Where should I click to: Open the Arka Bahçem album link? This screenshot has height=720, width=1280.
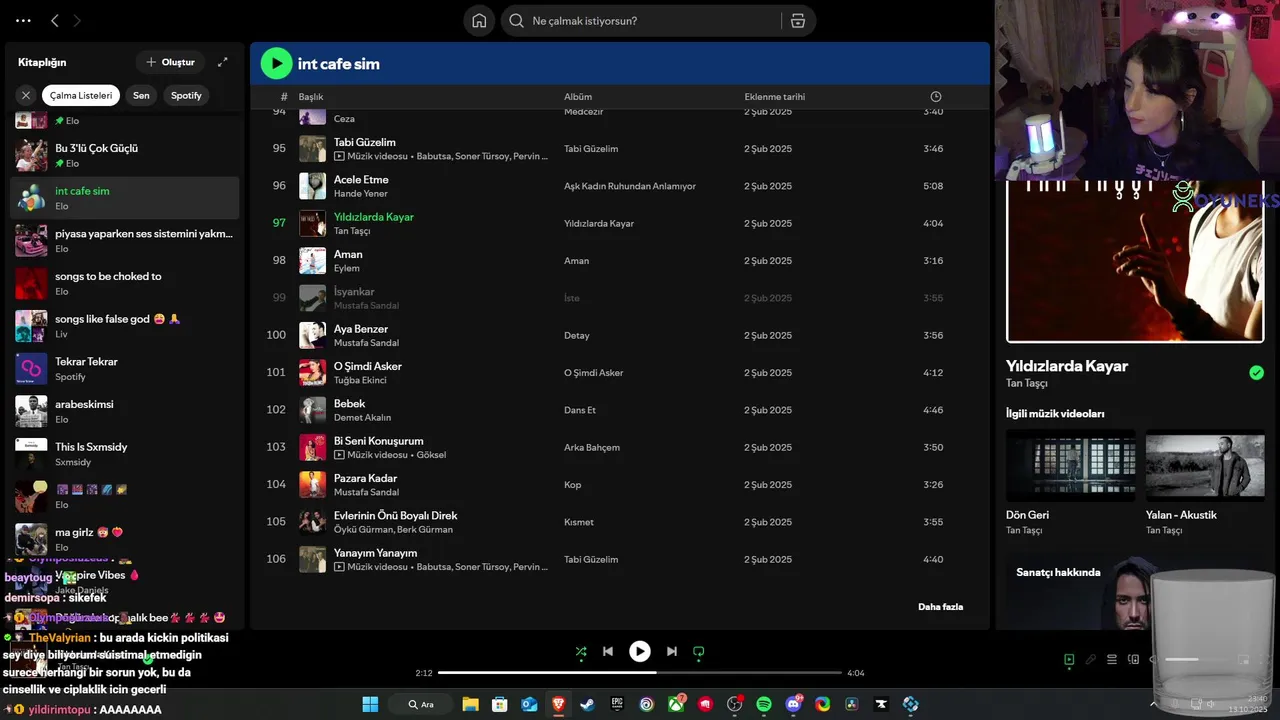[592, 448]
